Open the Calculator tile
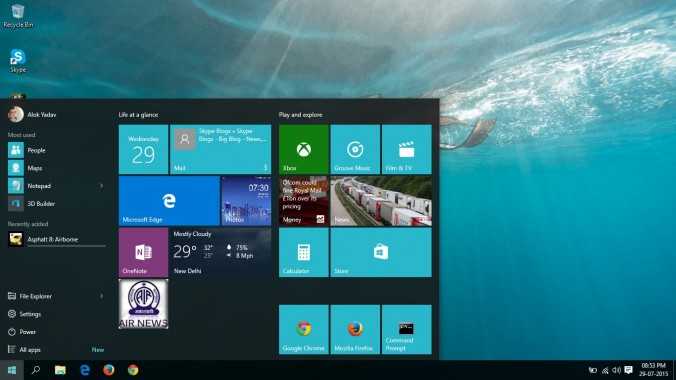676x380 pixels. 304,252
